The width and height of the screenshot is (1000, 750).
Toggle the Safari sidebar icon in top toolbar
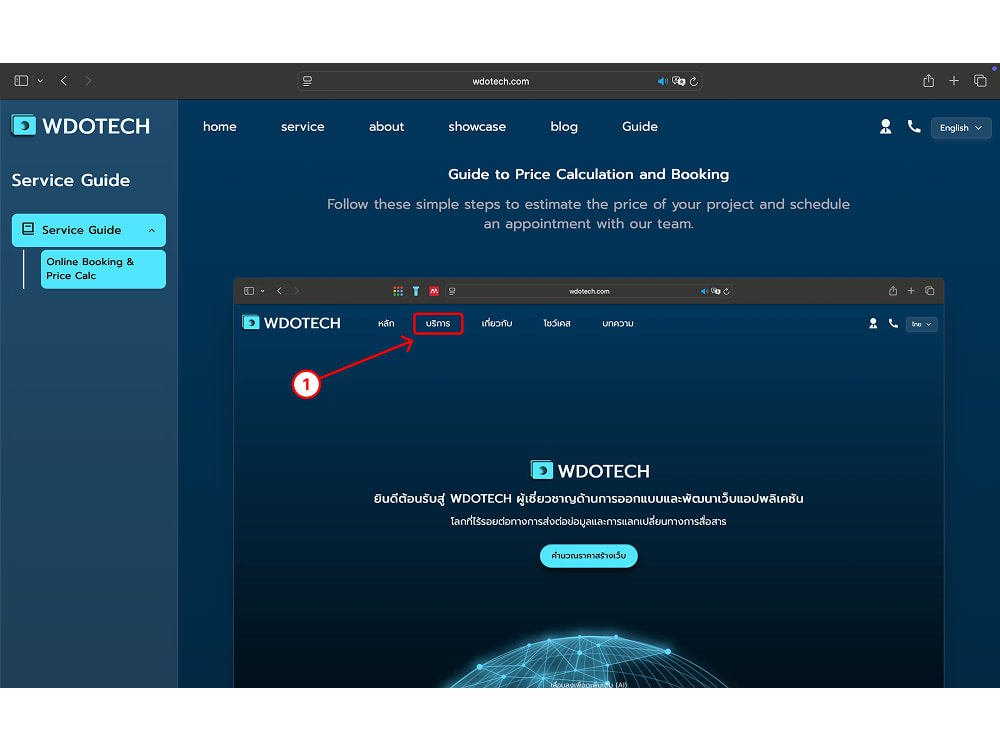21,81
